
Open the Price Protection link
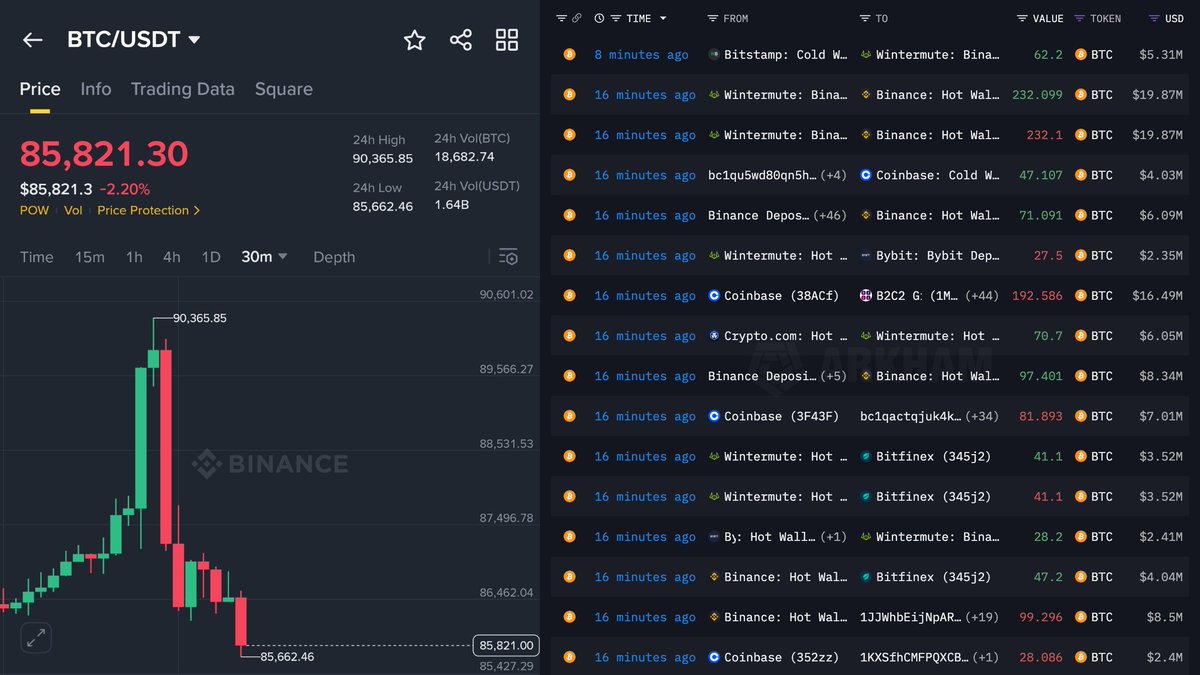148,210
